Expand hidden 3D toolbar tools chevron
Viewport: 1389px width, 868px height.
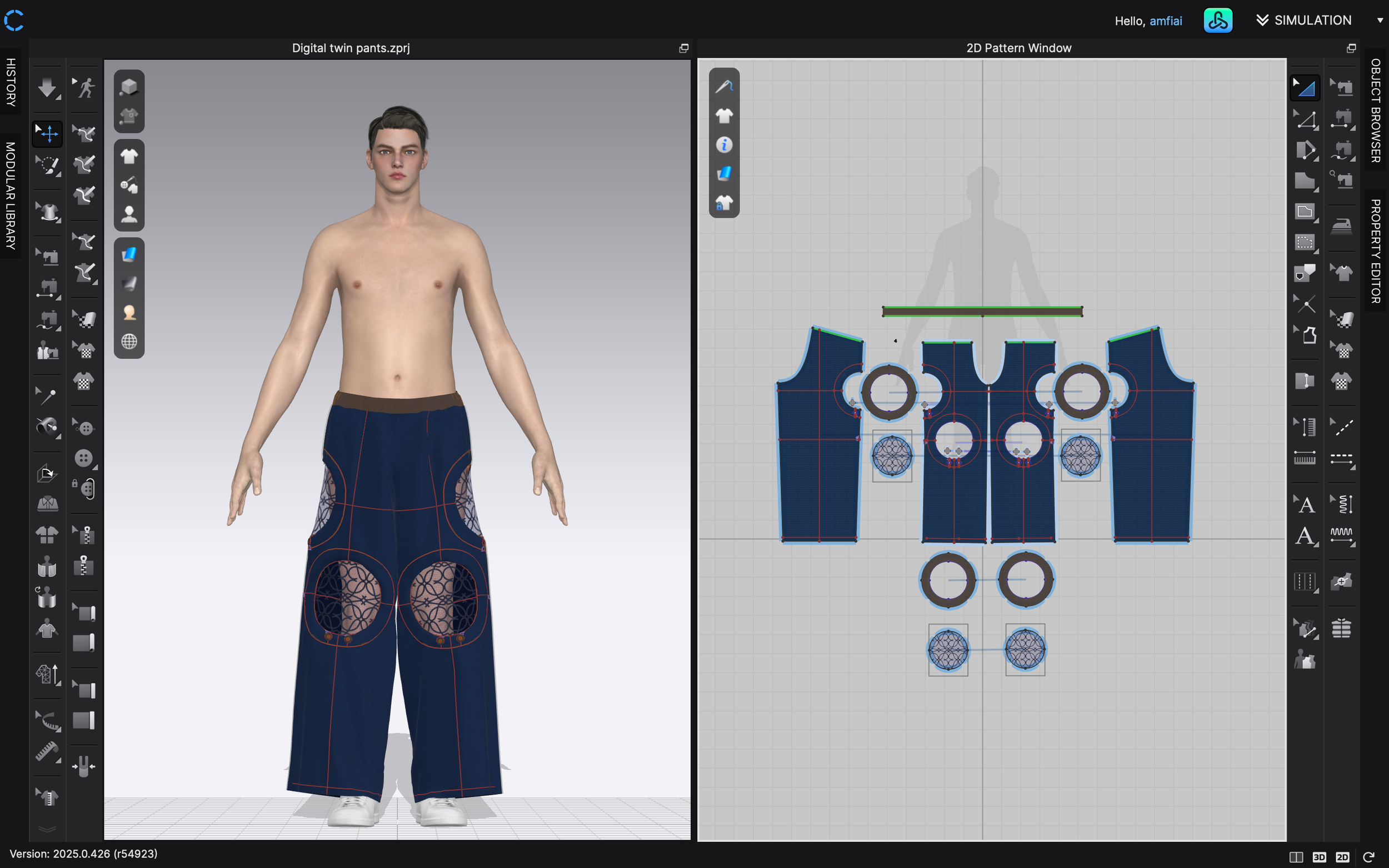47,829
